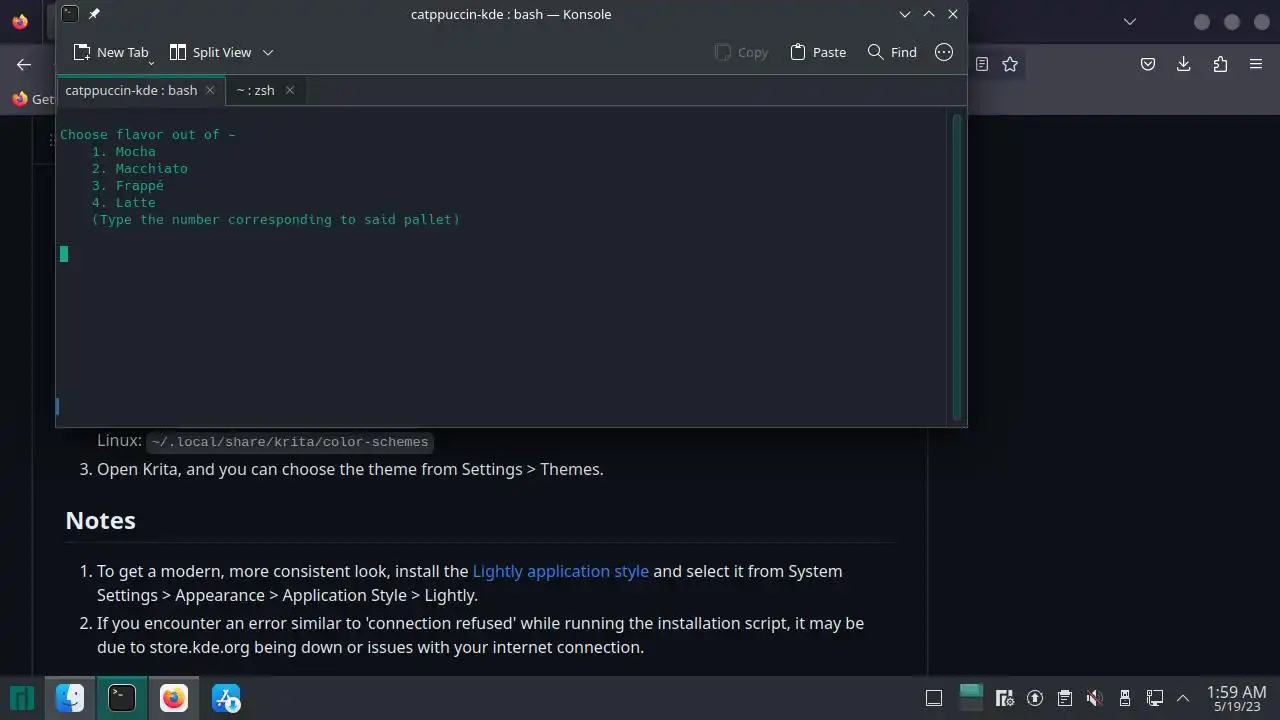The image size is (1280, 720).
Task: Open a New Tab in Konsole
Action: click(x=110, y=52)
